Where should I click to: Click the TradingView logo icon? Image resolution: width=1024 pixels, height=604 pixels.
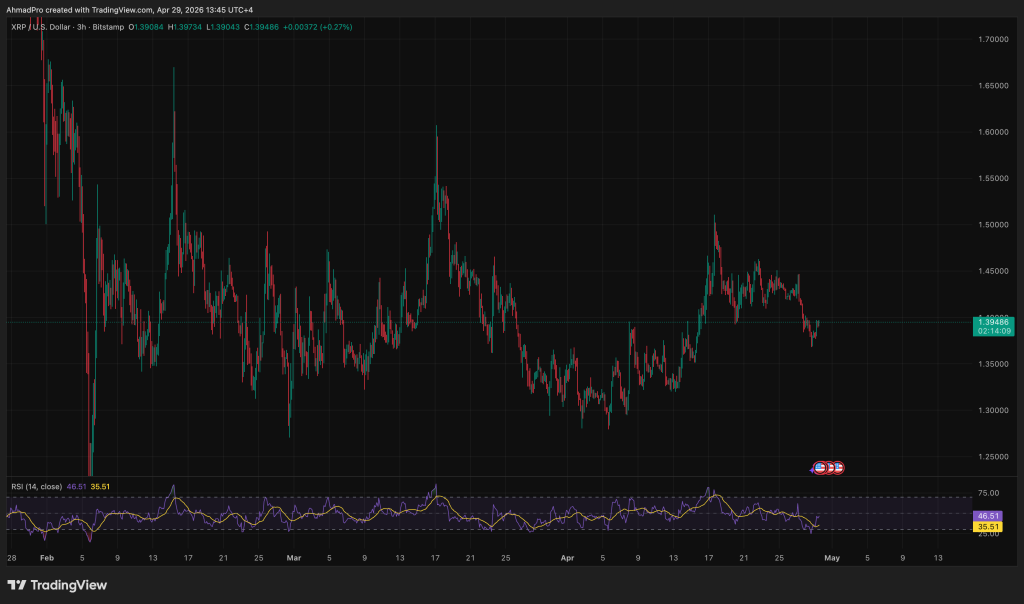[17, 584]
